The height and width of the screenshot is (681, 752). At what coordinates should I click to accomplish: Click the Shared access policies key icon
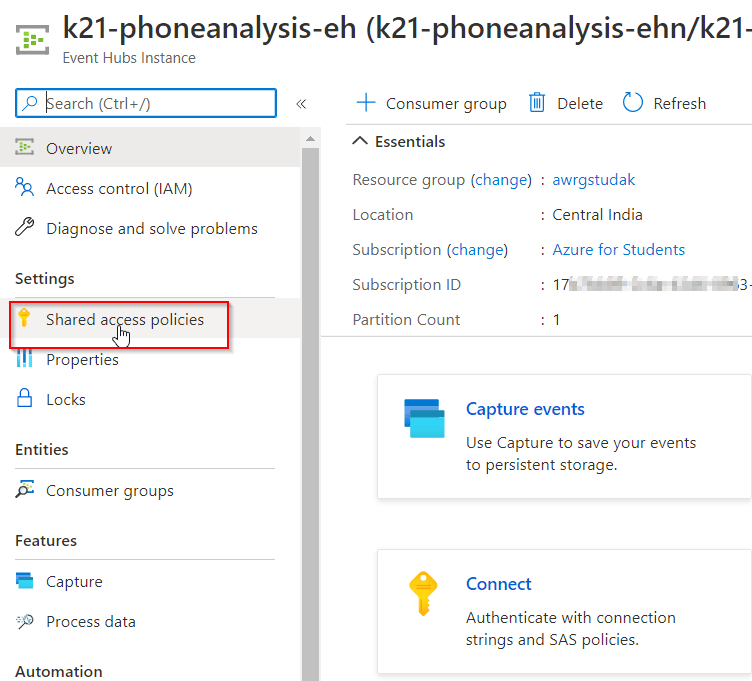25,320
